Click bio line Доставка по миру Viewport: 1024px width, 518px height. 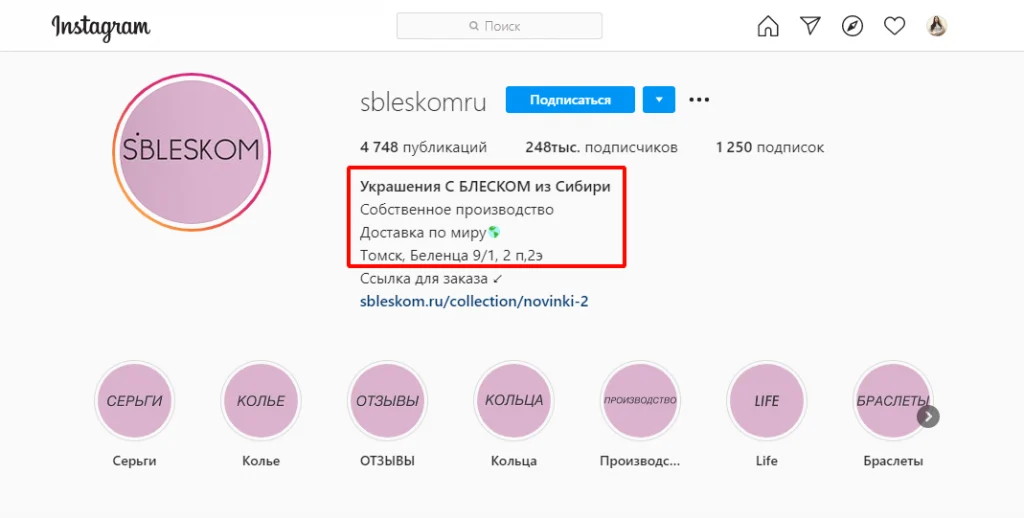click(430, 233)
